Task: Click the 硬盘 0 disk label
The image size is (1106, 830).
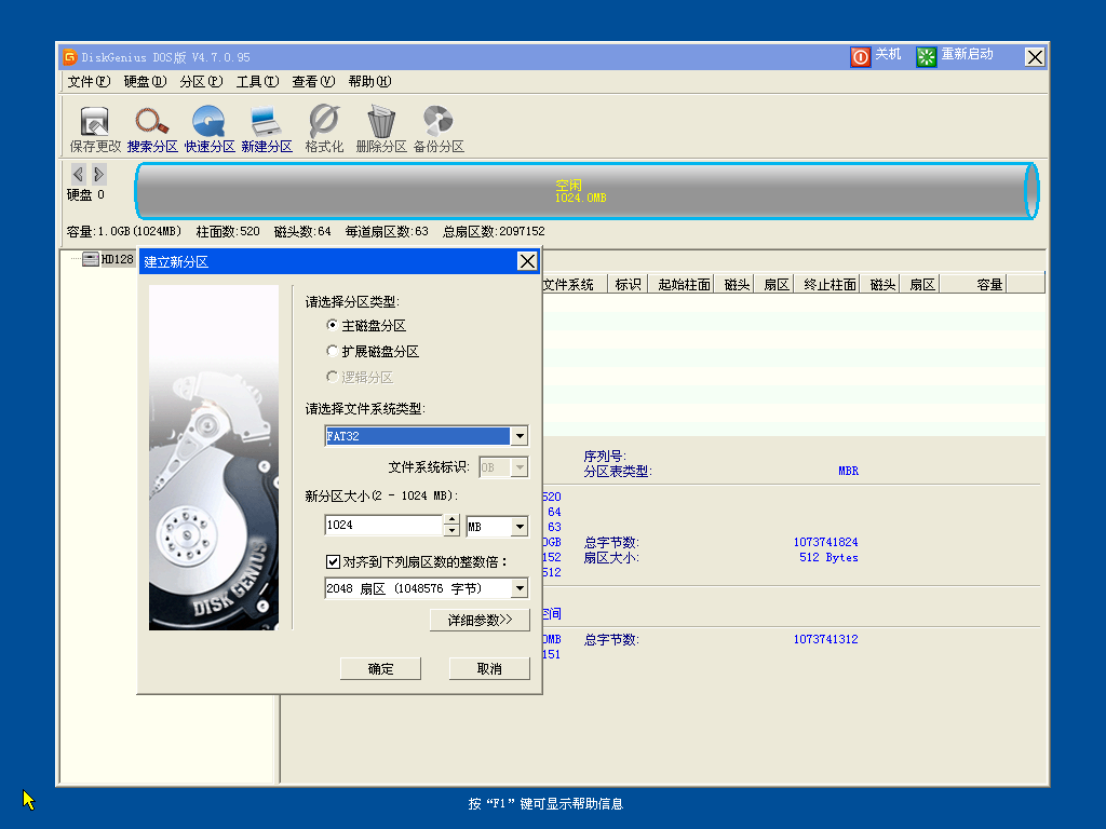Action: [85, 195]
